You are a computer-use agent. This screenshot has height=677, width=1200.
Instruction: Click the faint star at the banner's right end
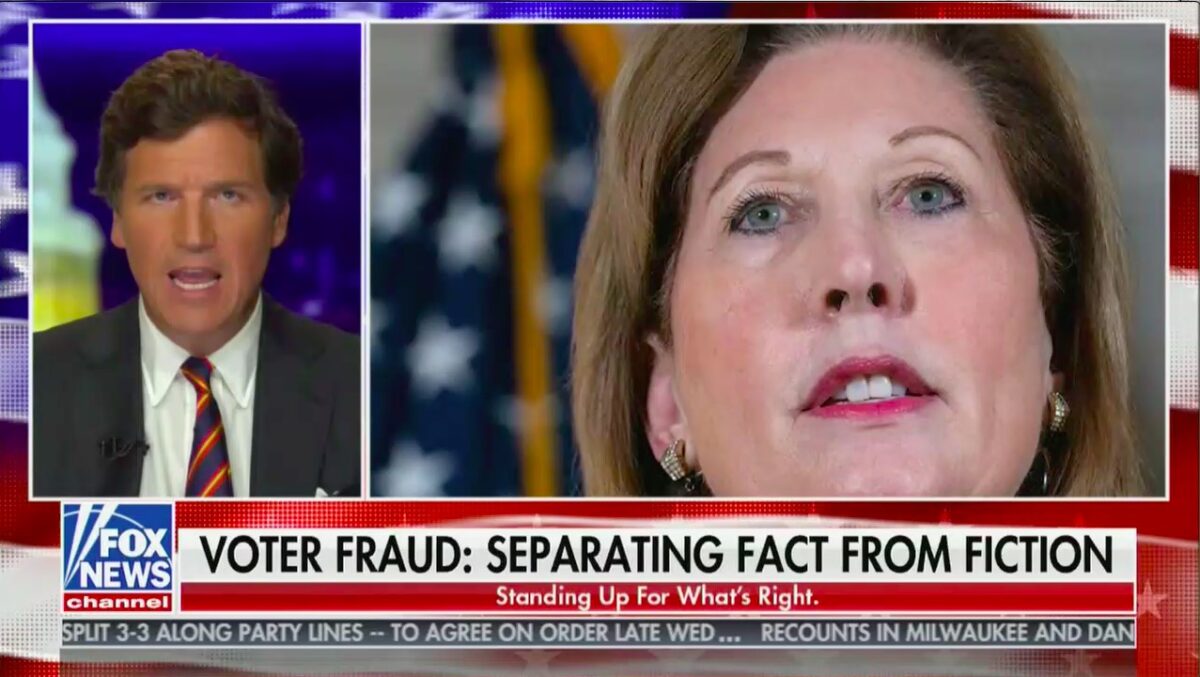tap(1151, 598)
